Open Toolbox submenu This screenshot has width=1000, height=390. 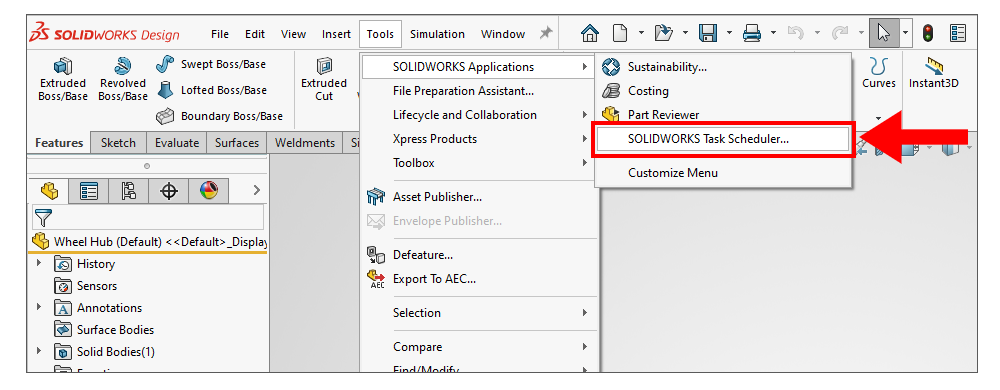coord(479,163)
